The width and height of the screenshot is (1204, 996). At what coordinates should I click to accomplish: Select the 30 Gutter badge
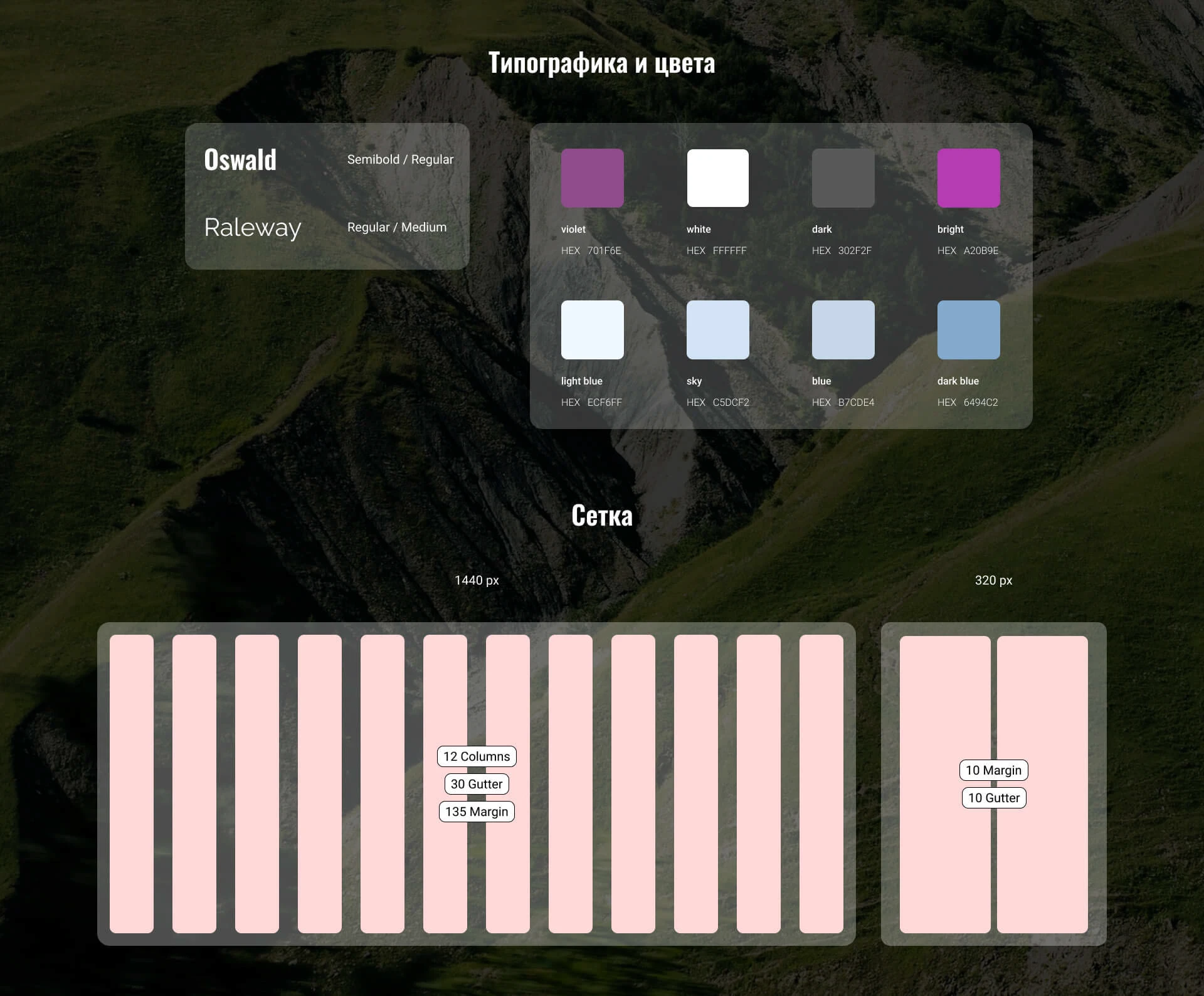477,784
